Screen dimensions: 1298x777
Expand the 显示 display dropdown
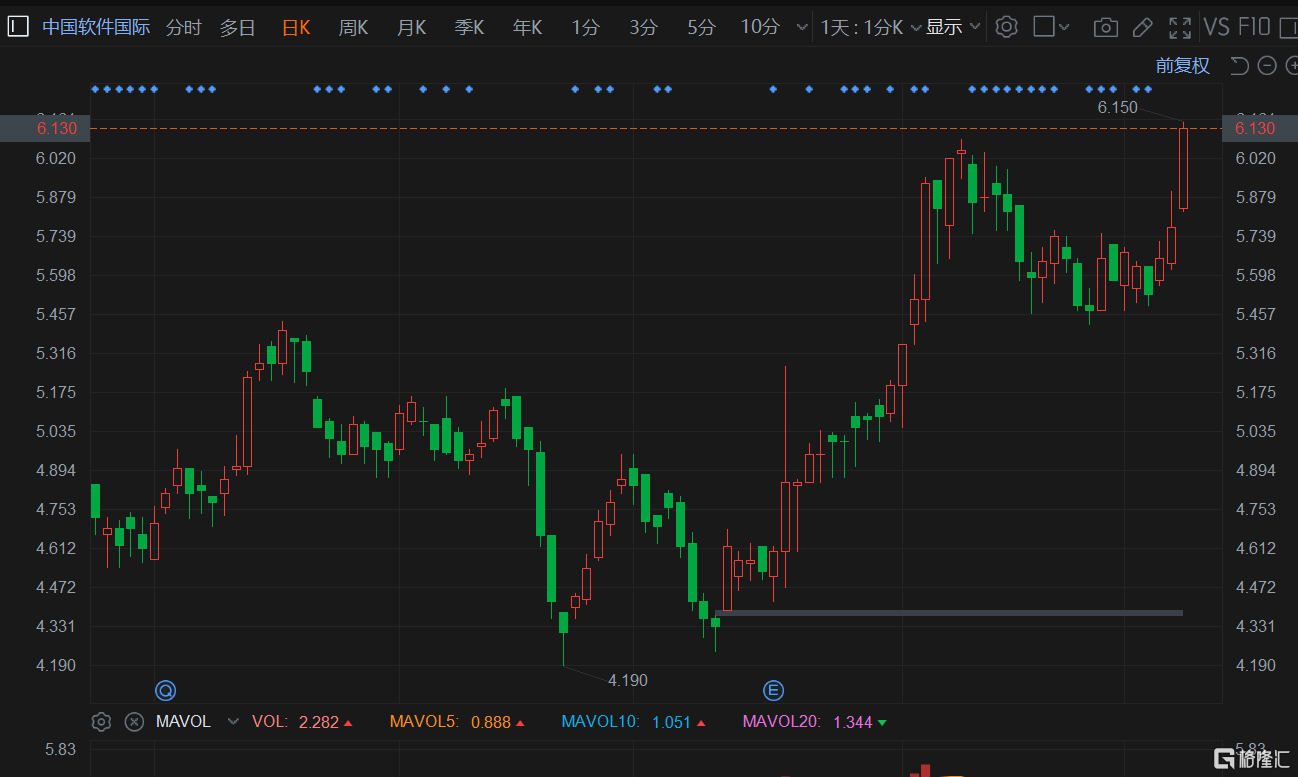[x=953, y=27]
